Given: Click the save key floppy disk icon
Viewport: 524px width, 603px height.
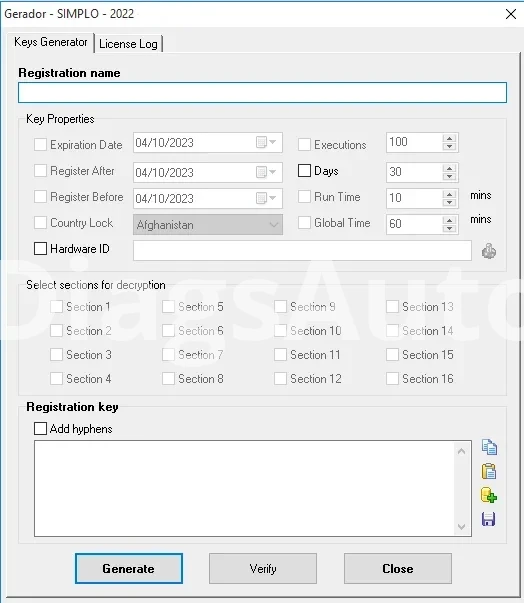Looking at the screenshot, I should point(489,519).
